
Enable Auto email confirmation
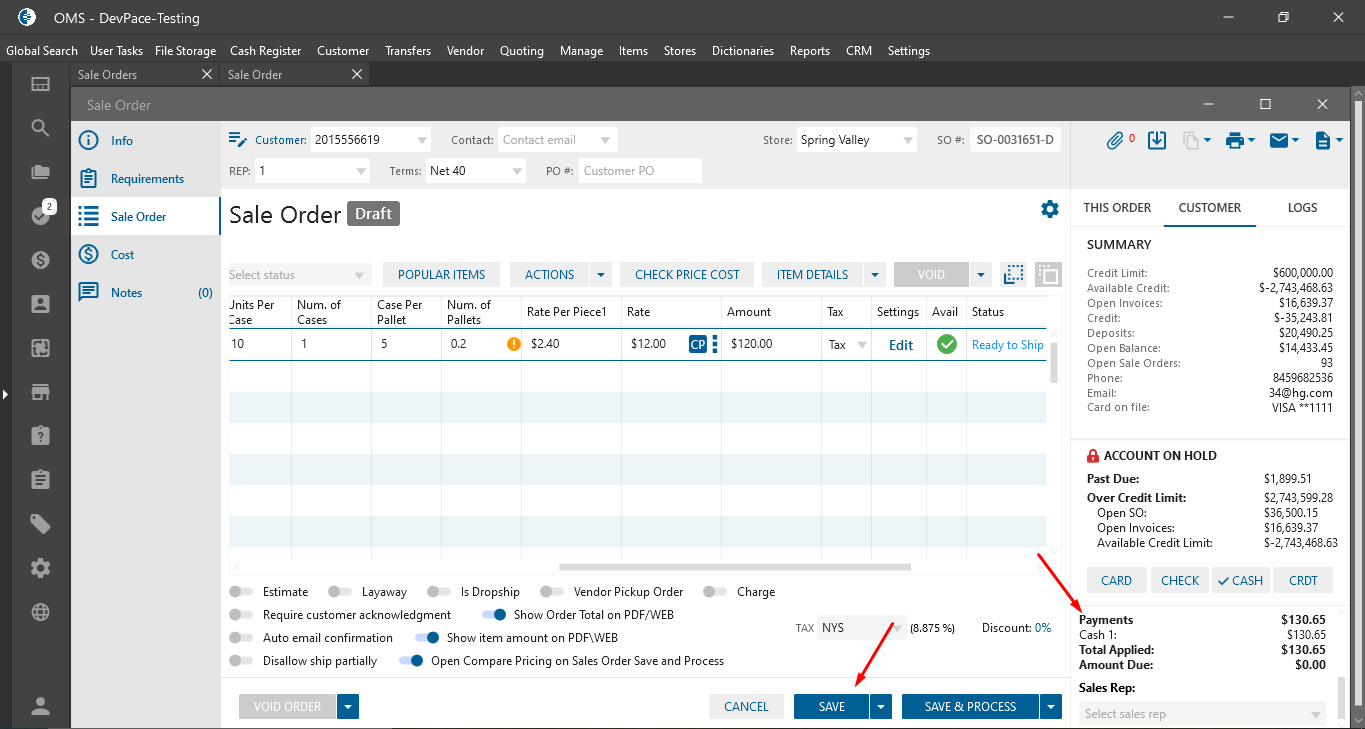(241, 638)
